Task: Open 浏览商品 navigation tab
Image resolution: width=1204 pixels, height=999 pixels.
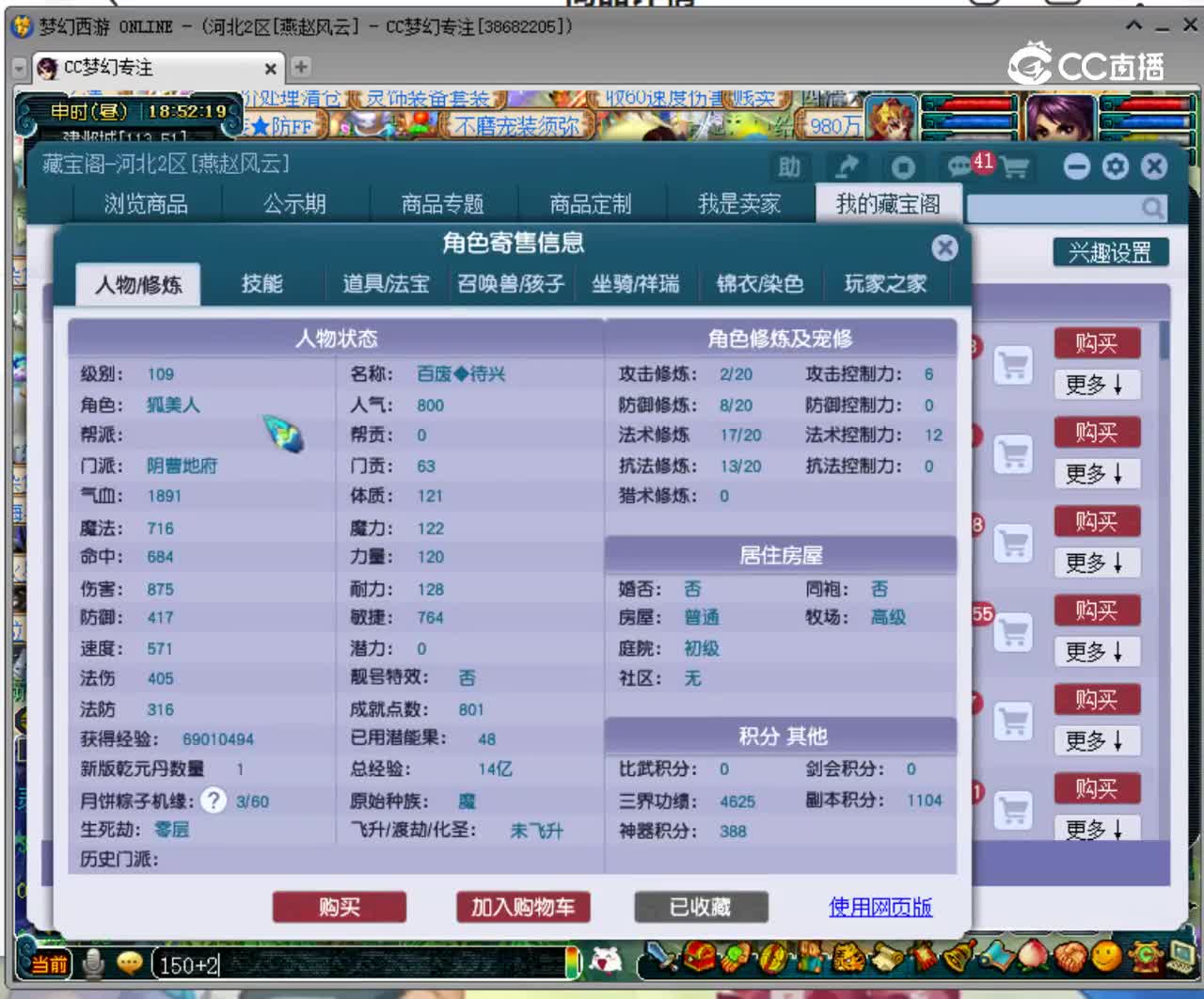Action: [146, 204]
